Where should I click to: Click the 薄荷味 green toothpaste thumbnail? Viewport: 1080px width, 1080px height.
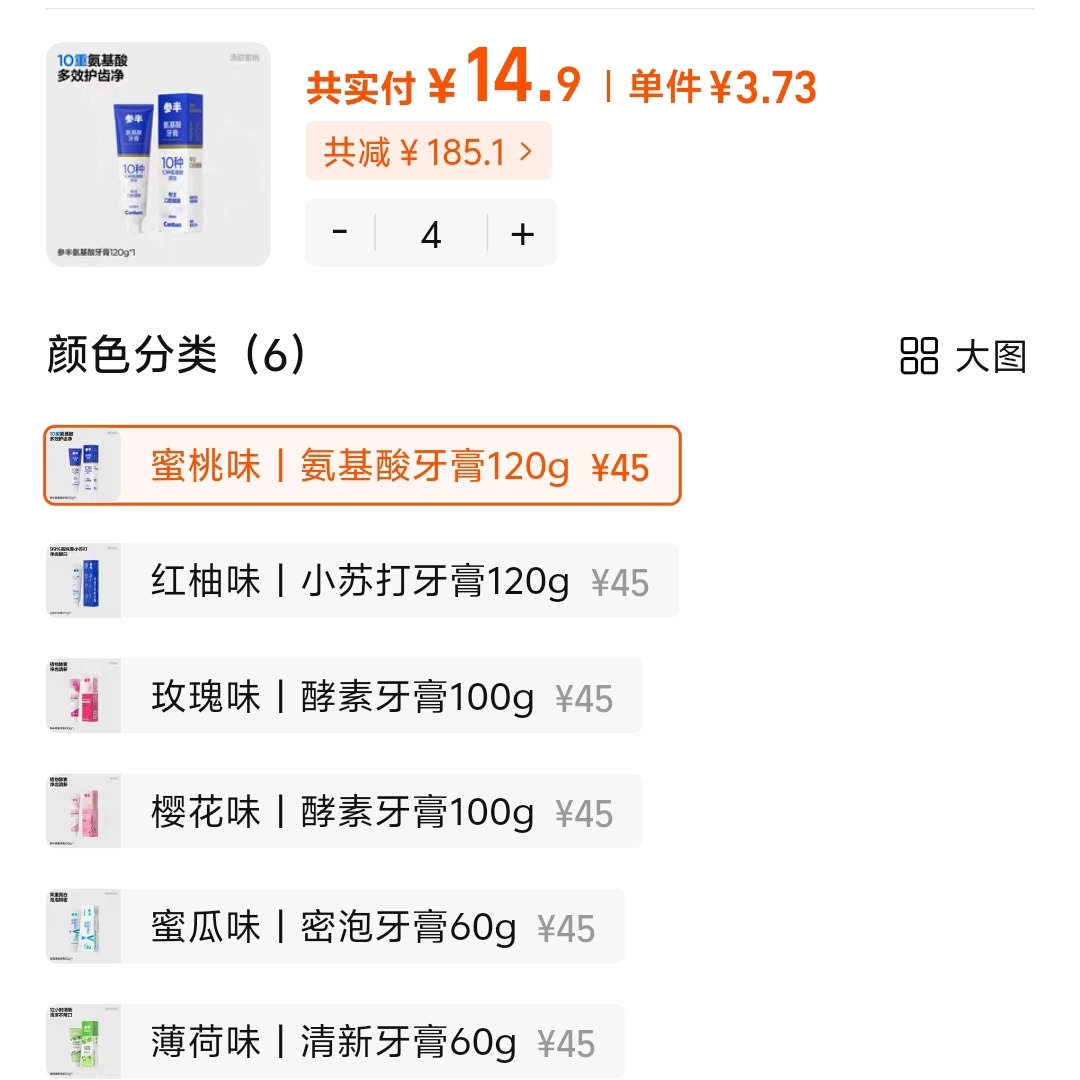click(84, 1042)
